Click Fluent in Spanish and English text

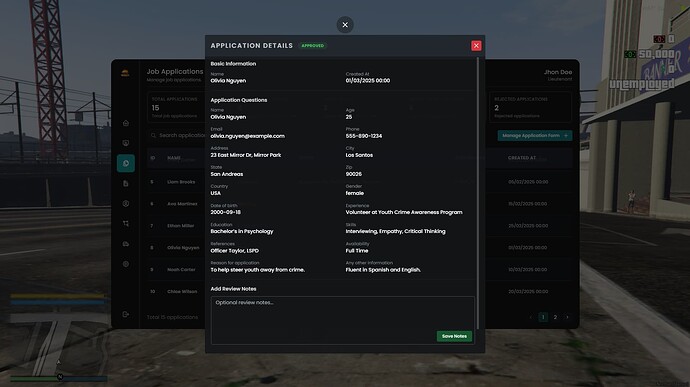pyautogui.click(x=383, y=270)
